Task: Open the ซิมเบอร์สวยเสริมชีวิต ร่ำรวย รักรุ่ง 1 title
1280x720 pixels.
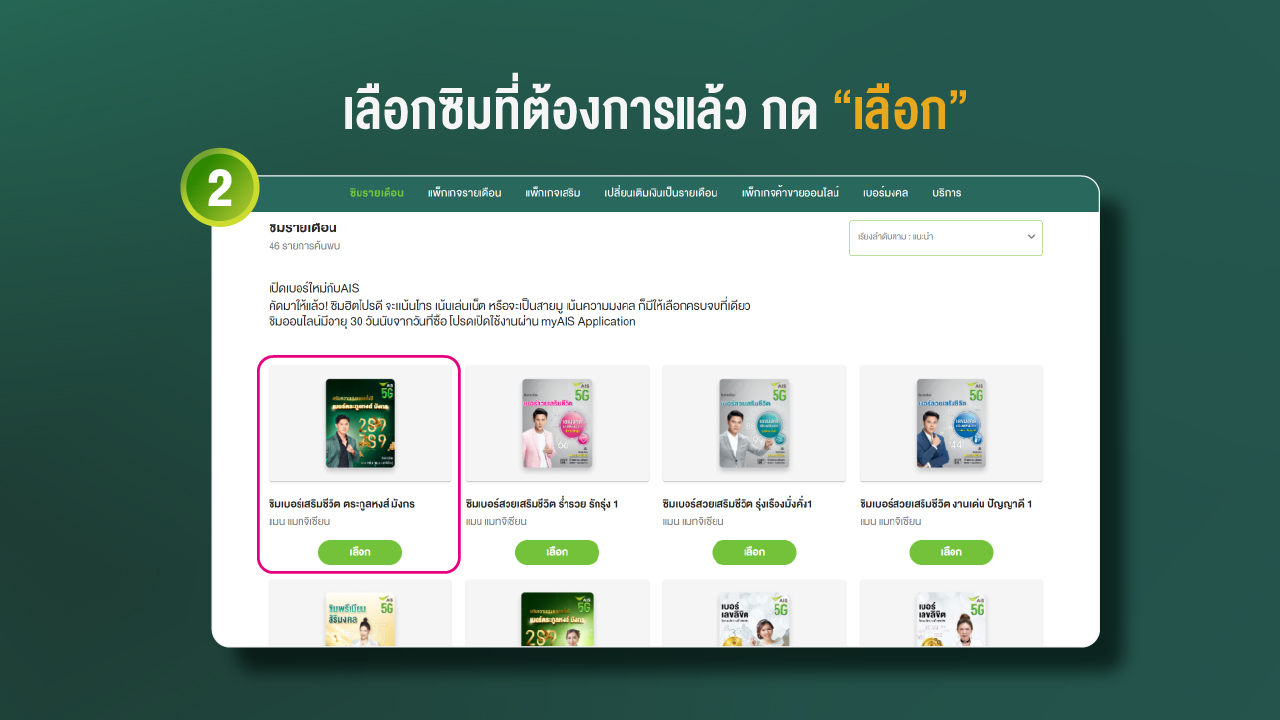Action: [541, 504]
